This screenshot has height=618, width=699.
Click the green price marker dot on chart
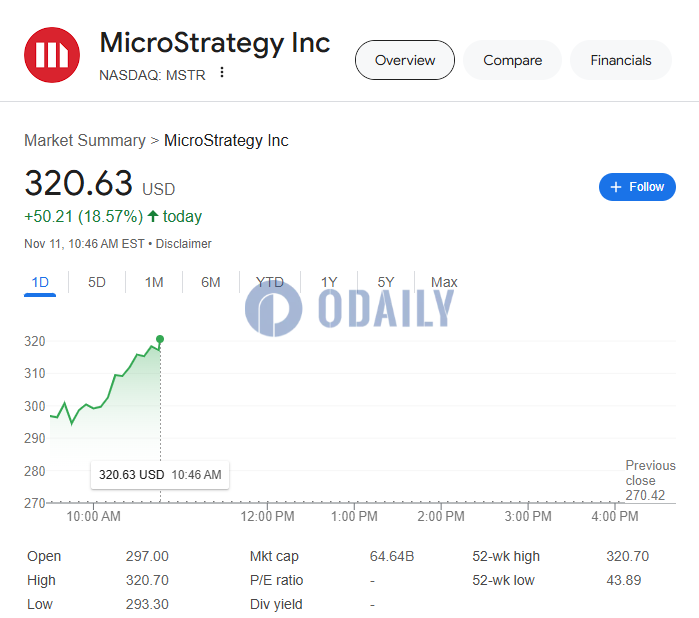point(160,339)
